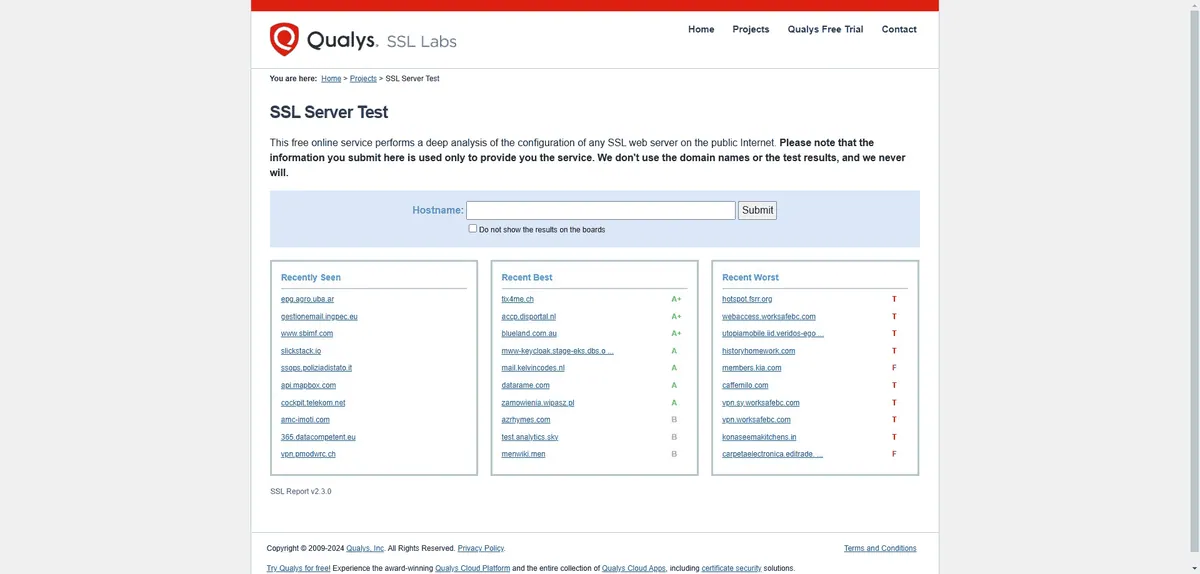Click the Qualys SSL Labs logo
The height and width of the screenshot is (574, 1200).
tap(363, 40)
